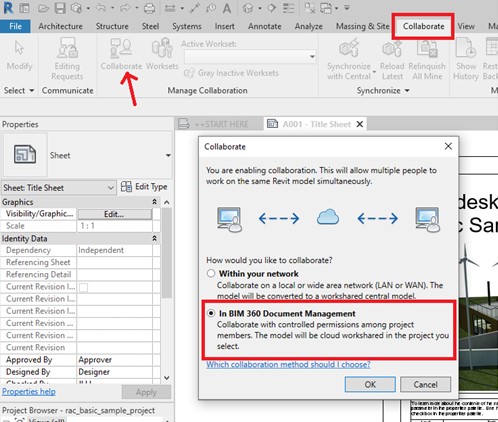Viewport: 498px width, 422px height.
Task: Click the Collaborate tool in Manage Collaboration panel
Action: pyautogui.click(x=121, y=53)
